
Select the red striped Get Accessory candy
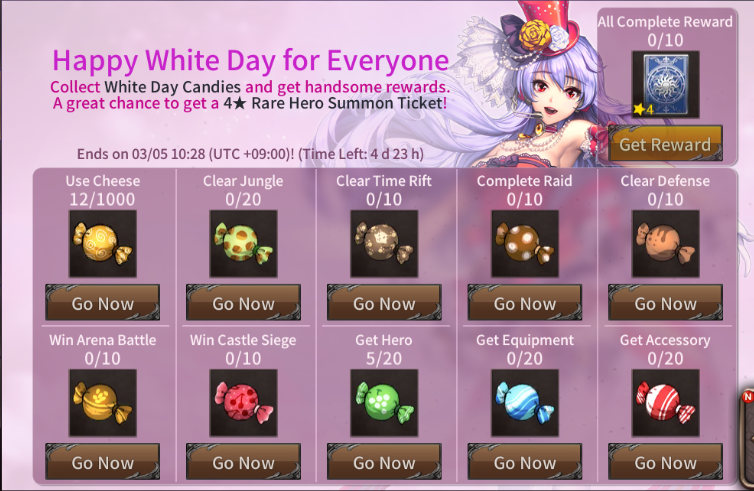pyautogui.click(x=666, y=403)
